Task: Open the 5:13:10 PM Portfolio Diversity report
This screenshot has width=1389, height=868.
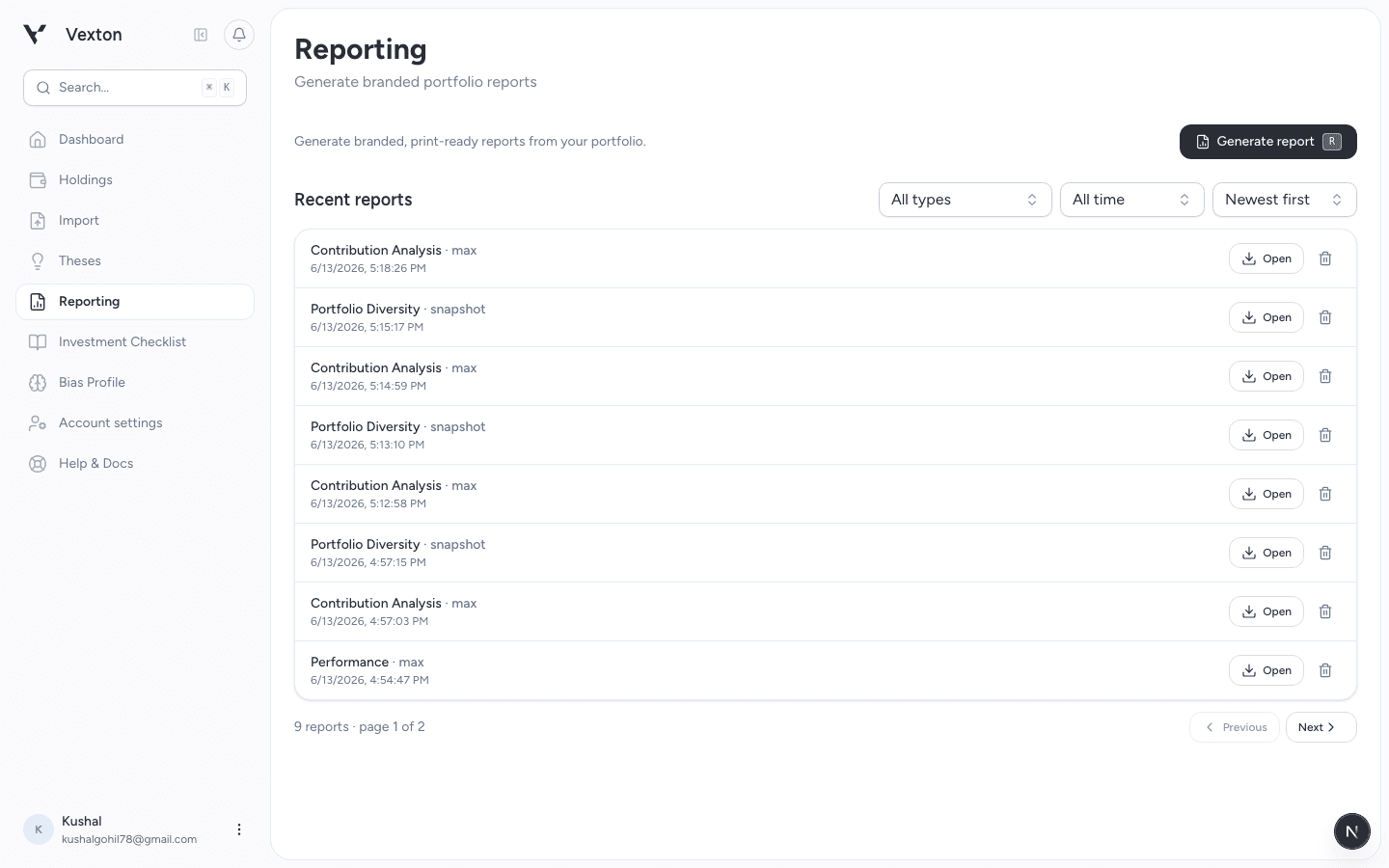Action: [x=1266, y=435]
